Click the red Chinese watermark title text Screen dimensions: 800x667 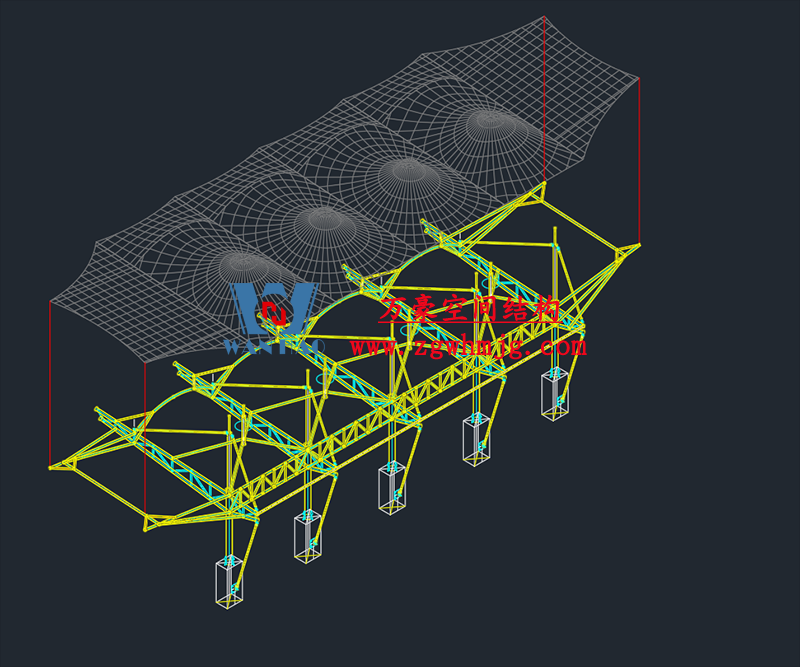click(470, 310)
